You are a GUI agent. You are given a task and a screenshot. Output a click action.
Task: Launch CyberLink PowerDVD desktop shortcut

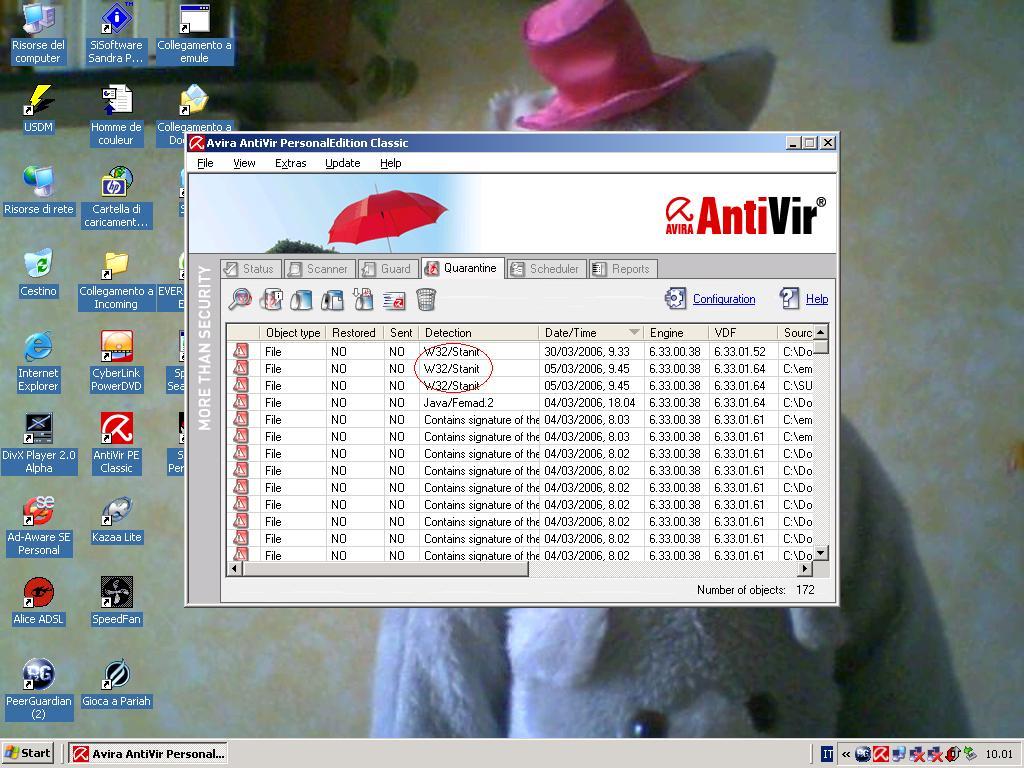116,362
